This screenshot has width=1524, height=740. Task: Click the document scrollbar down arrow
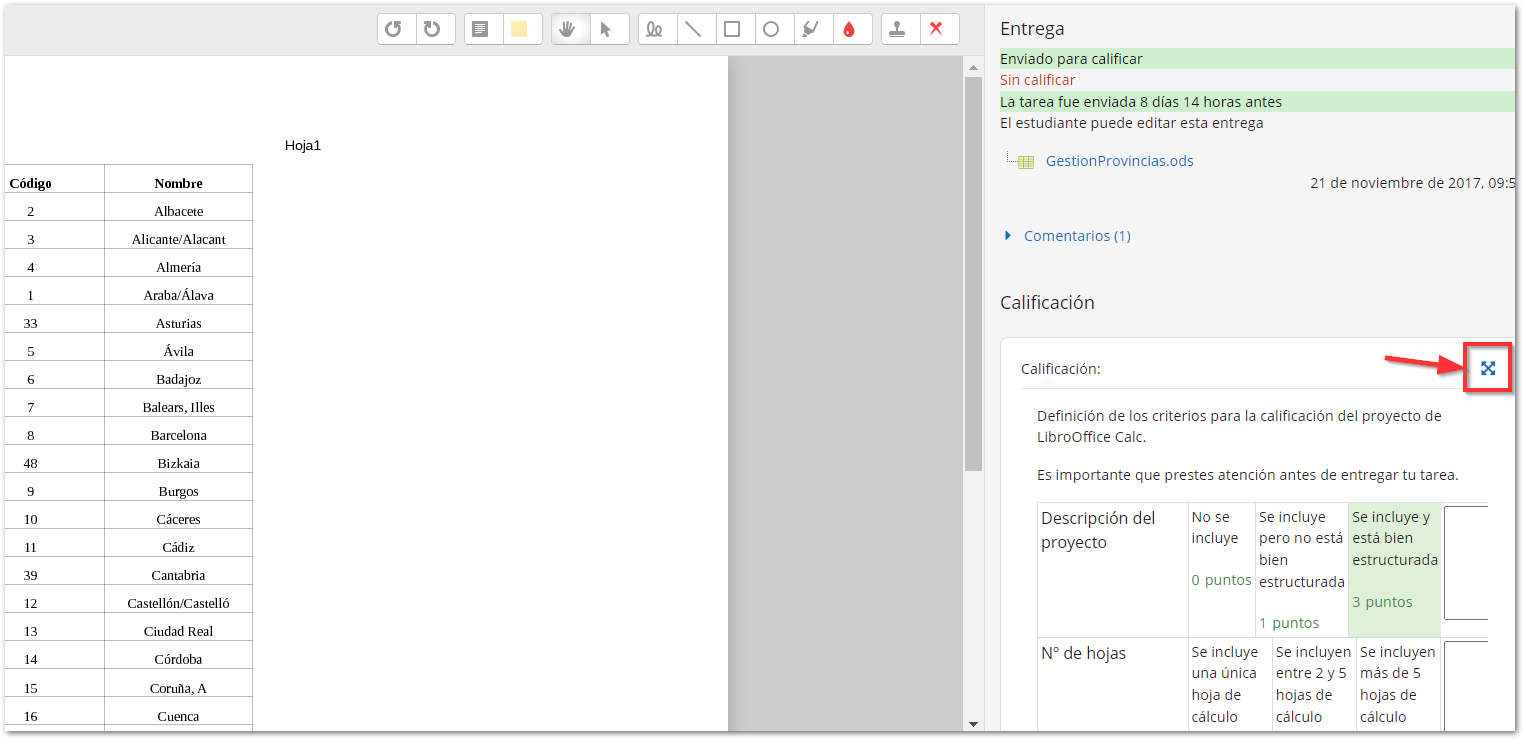click(x=973, y=723)
